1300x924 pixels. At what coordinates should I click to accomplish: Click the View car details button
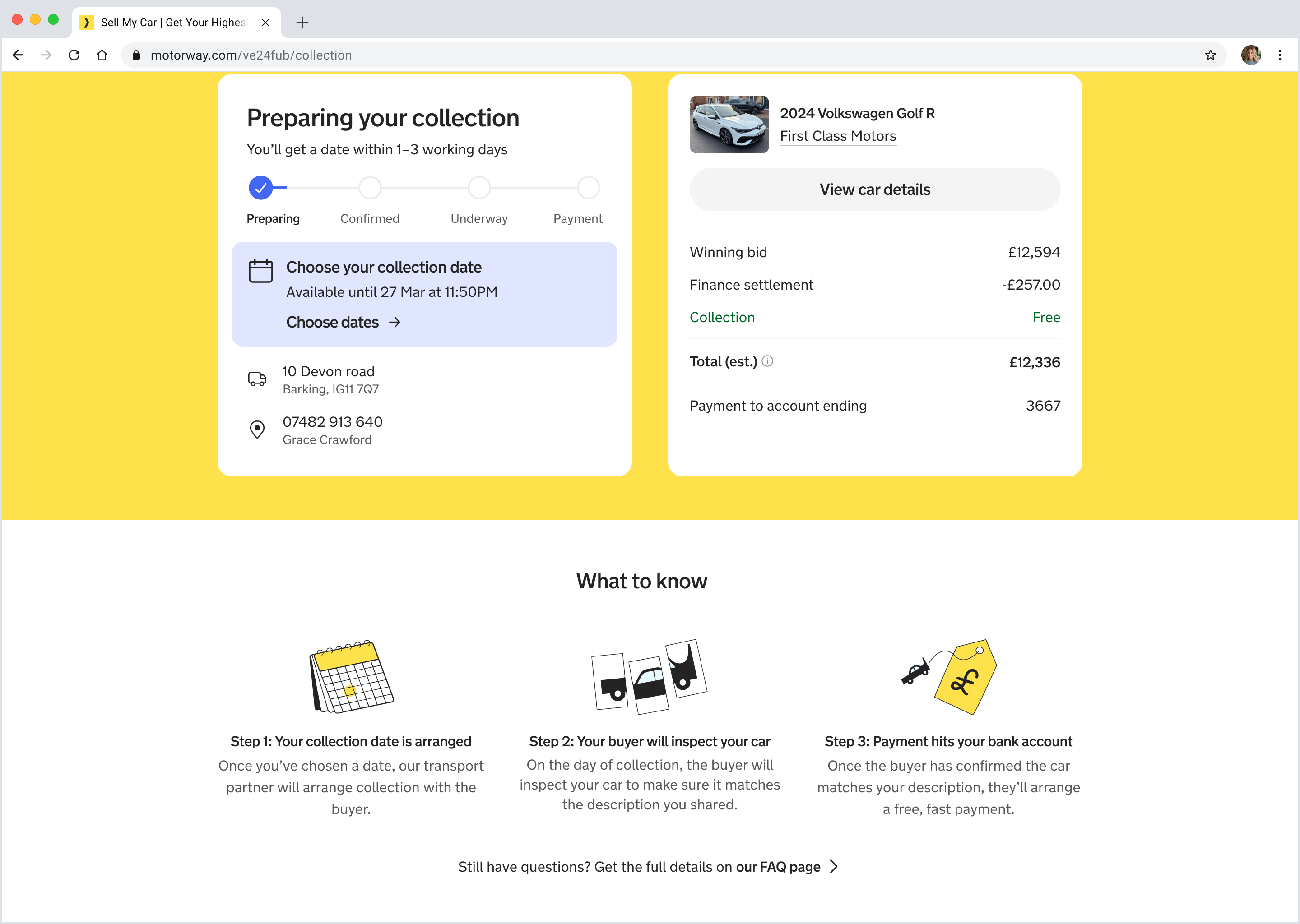pyautogui.click(x=875, y=189)
